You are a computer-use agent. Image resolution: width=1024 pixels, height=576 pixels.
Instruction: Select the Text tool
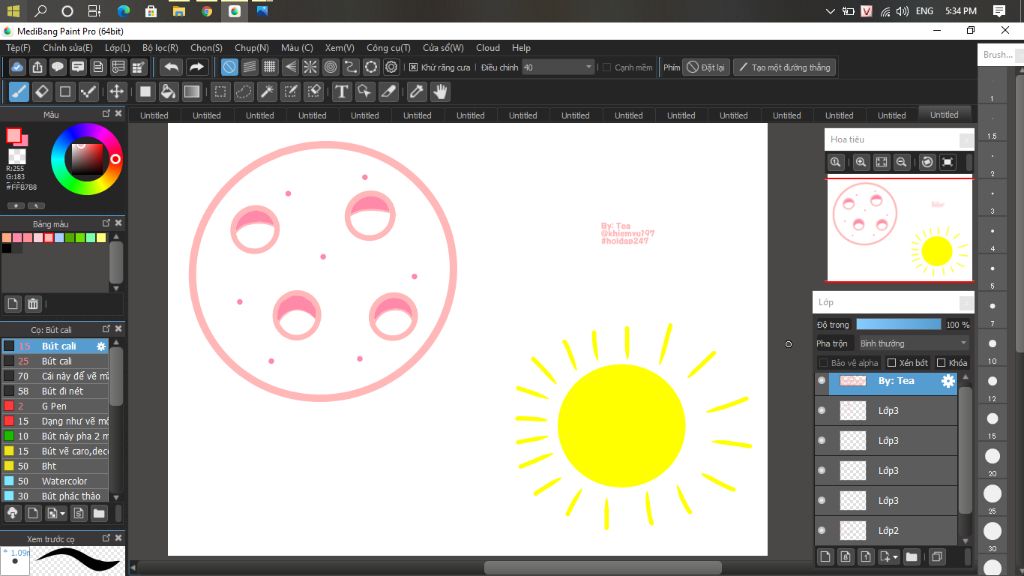point(342,92)
